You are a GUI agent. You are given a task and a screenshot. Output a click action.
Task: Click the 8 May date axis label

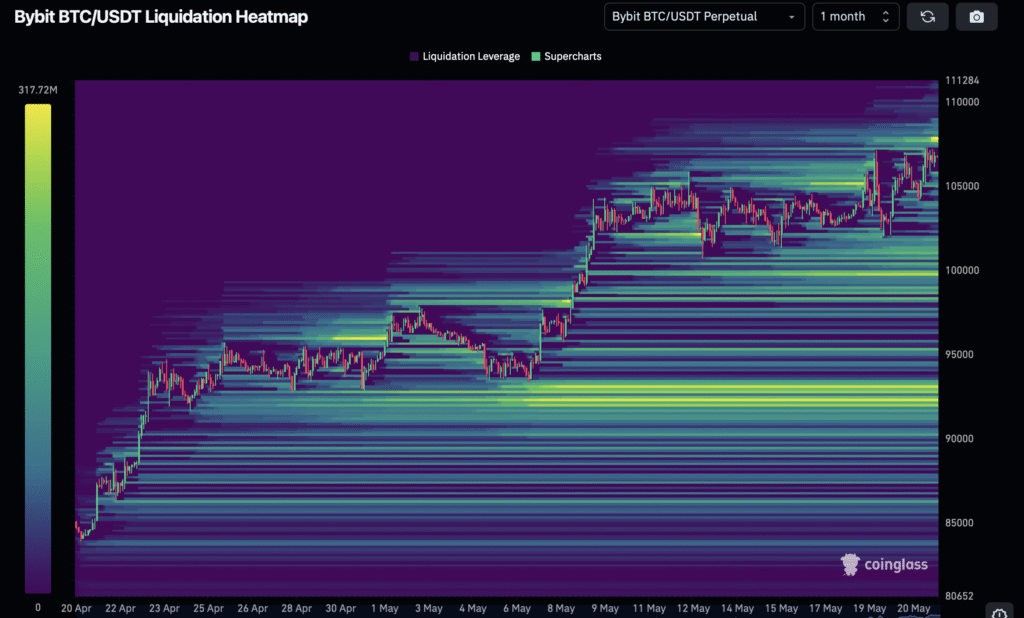561,608
